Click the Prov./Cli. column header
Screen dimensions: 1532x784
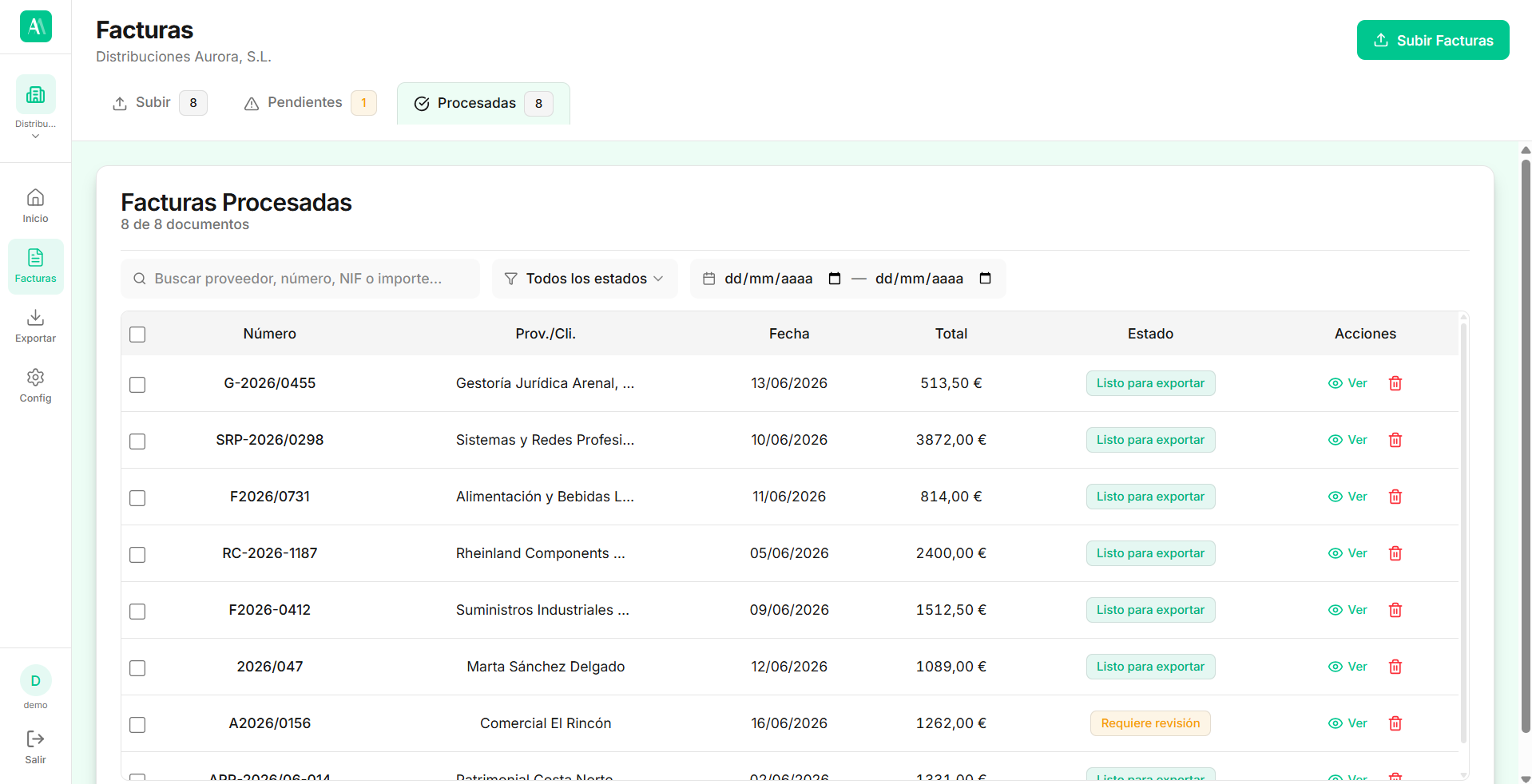coord(546,334)
